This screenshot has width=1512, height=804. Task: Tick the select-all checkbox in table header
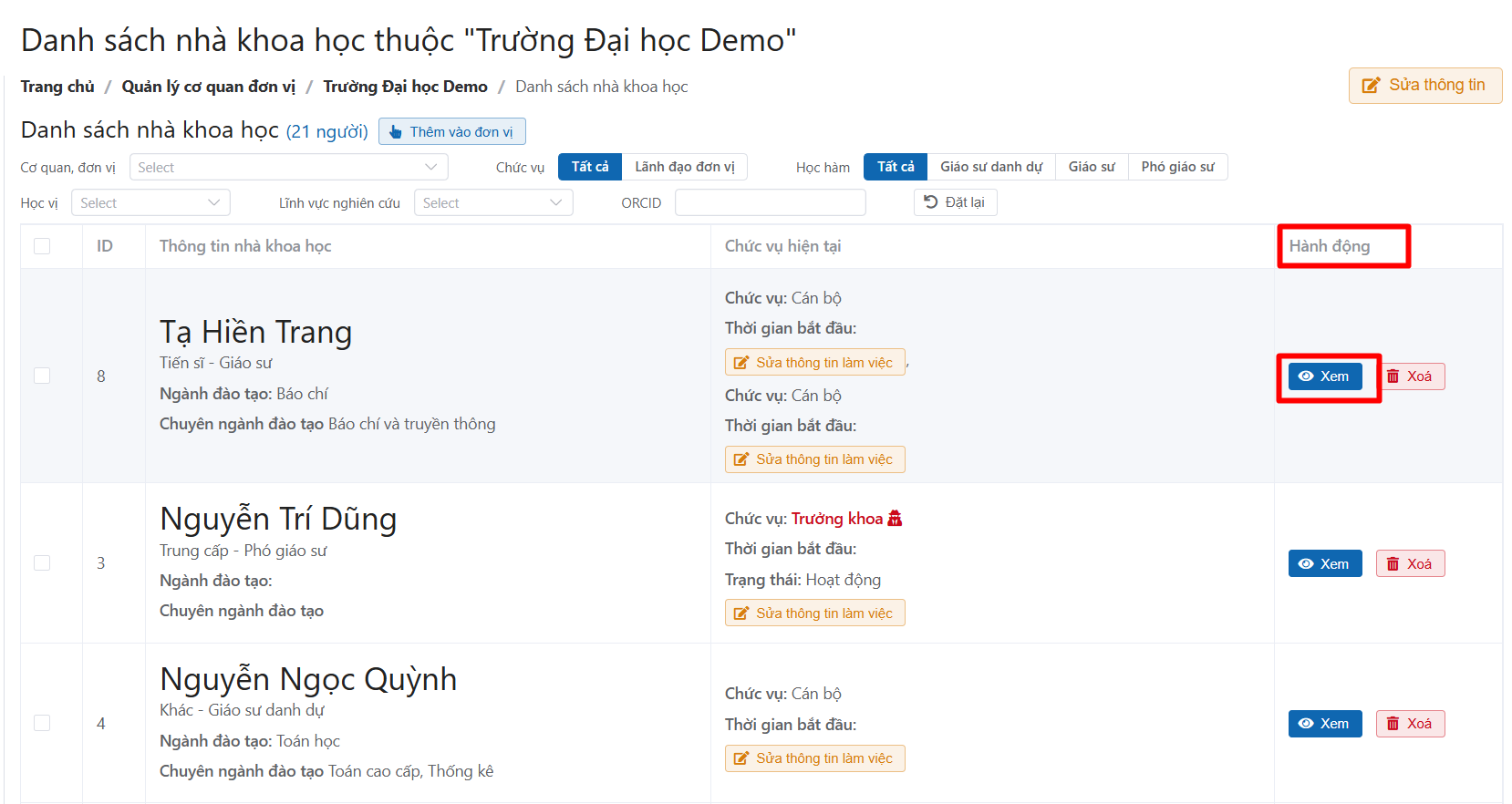(x=42, y=246)
